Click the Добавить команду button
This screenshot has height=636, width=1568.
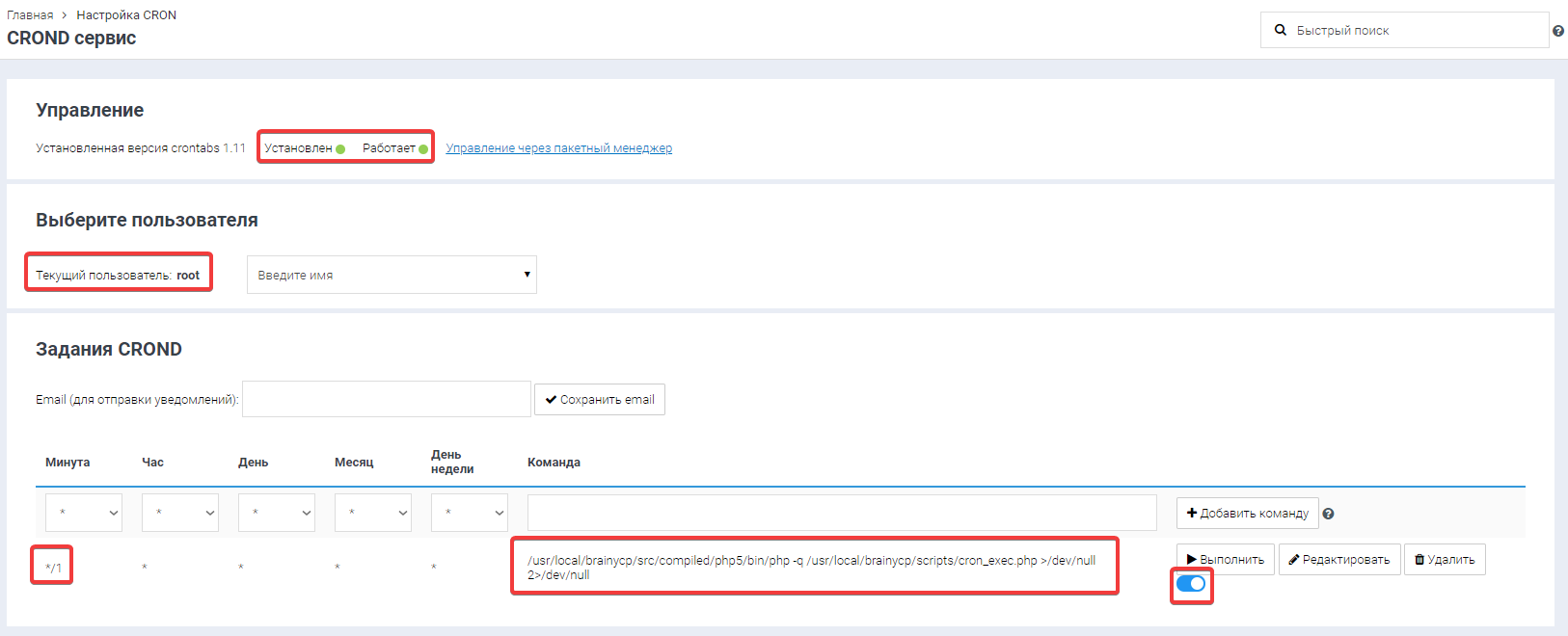pos(1247,514)
